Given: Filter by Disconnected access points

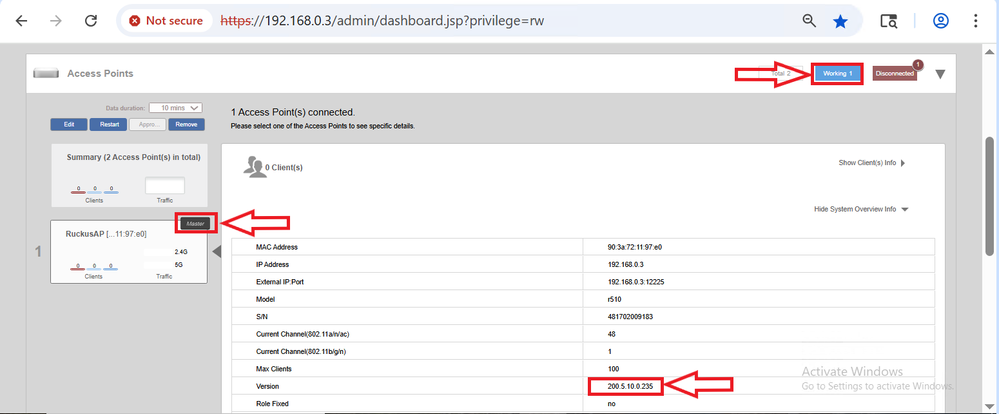Looking at the screenshot, I should [894, 74].
